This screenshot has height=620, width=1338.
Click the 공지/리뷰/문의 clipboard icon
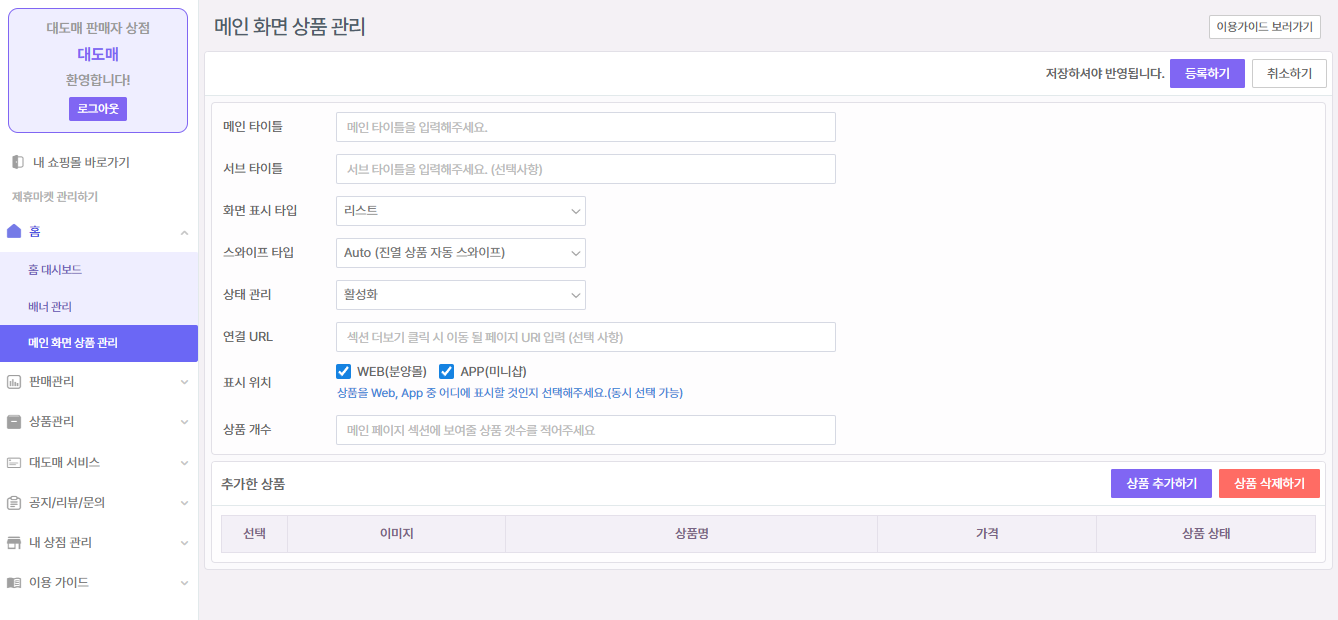coord(14,503)
